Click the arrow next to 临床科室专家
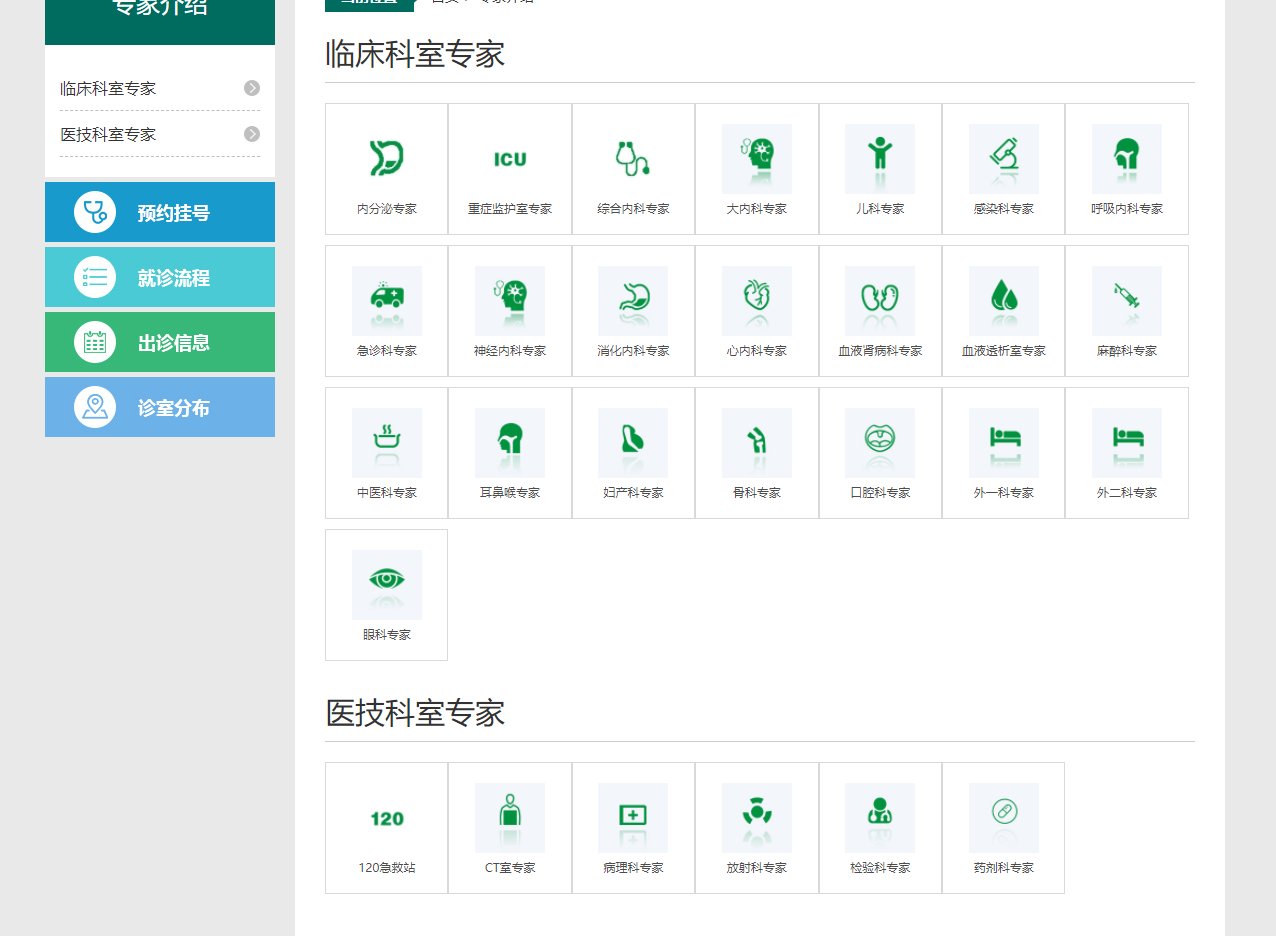The height and width of the screenshot is (936, 1276). [x=252, y=88]
